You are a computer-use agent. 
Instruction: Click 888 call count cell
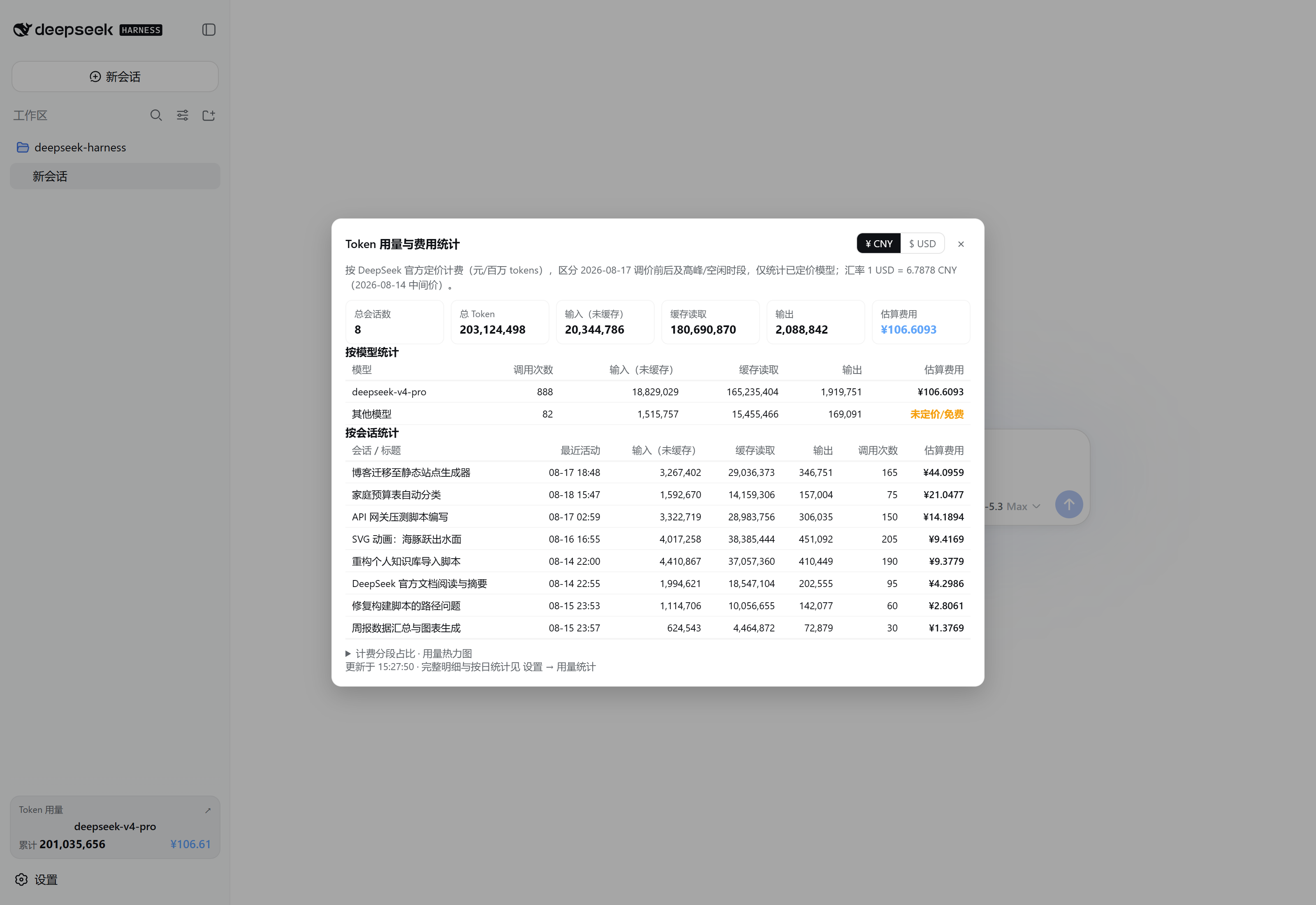pyautogui.click(x=544, y=392)
